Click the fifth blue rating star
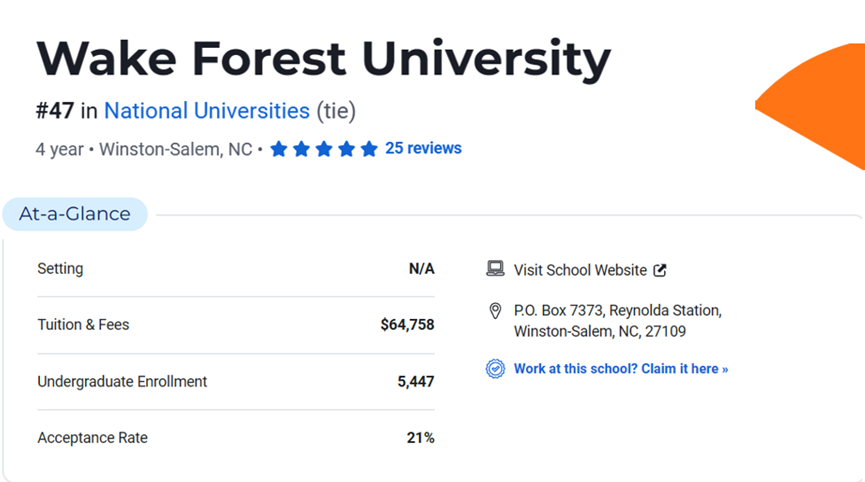The image size is (865, 482). [369, 149]
